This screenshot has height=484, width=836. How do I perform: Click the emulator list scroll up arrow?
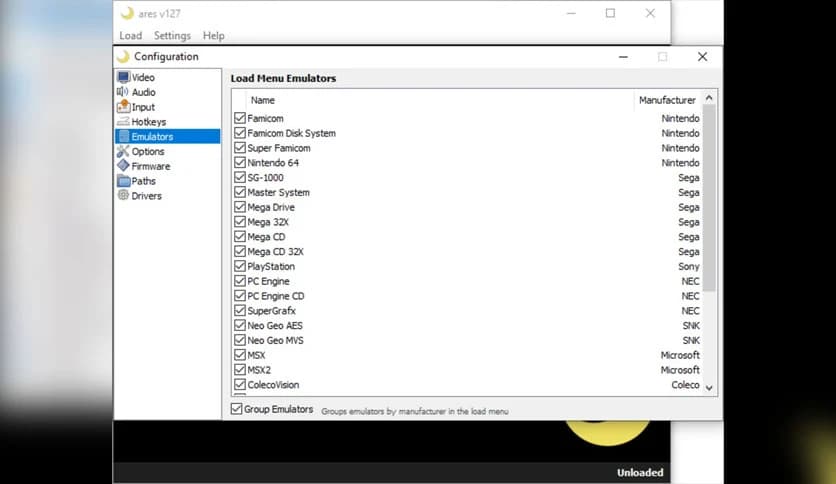click(x=709, y=99)
